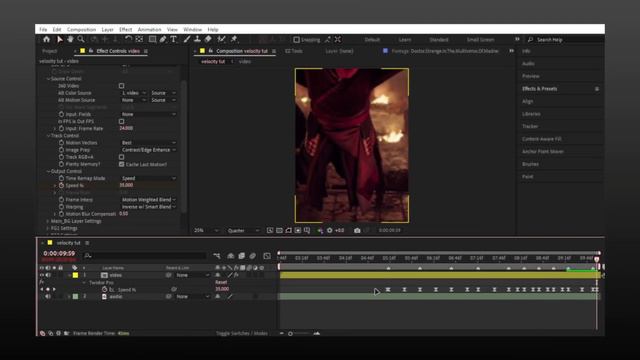The width and height of the screenshot is (640, 360).
Task: Click the timeline graph editor icon
Action: coord(267,256)
